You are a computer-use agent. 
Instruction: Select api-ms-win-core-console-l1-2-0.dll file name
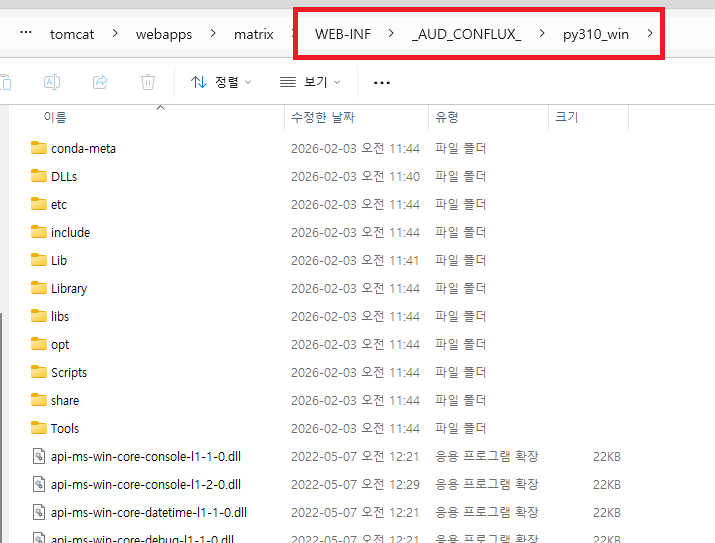pos(146,484)
